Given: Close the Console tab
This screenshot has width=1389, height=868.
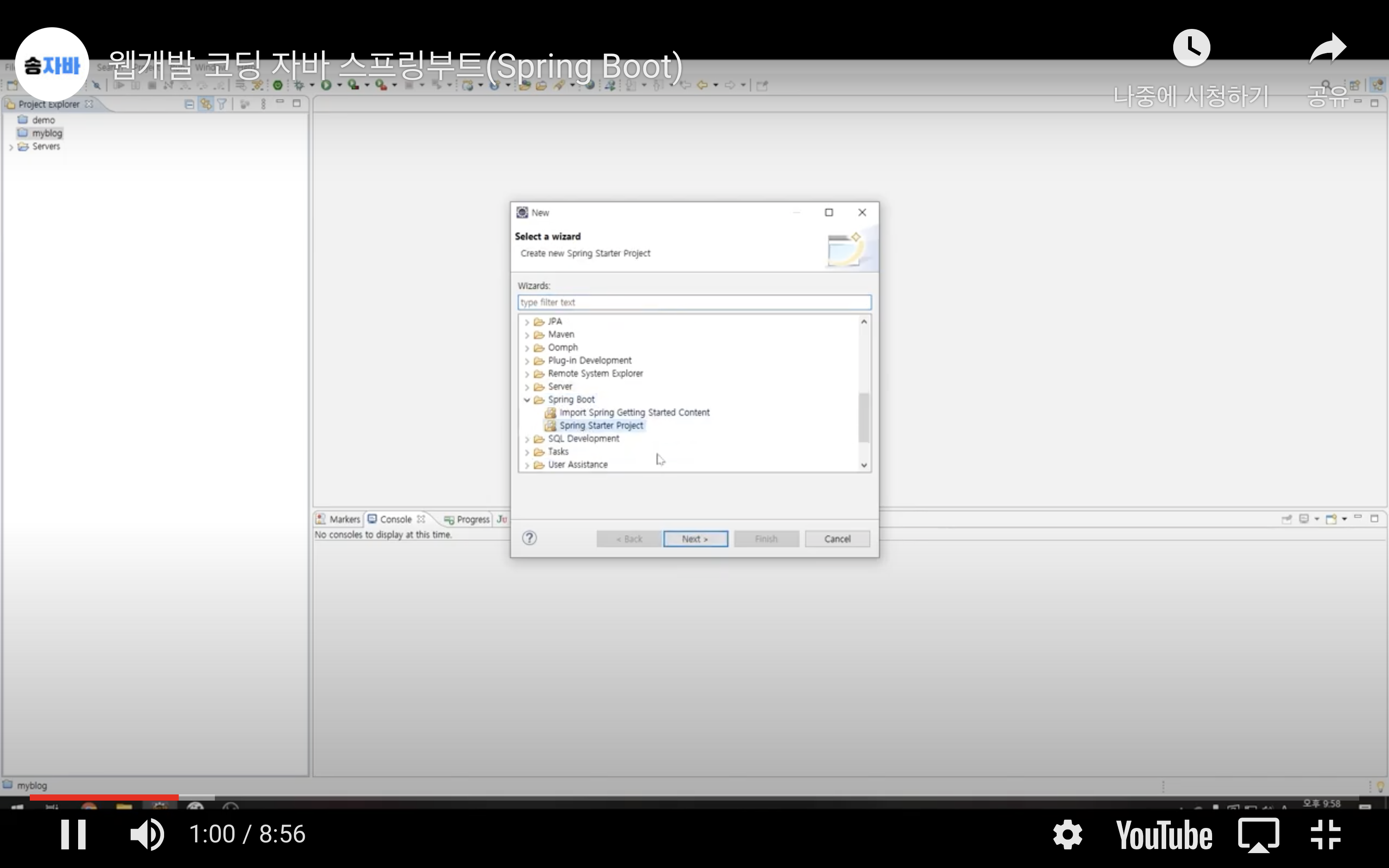Looking at the screenshot, I should pos(421,519).
